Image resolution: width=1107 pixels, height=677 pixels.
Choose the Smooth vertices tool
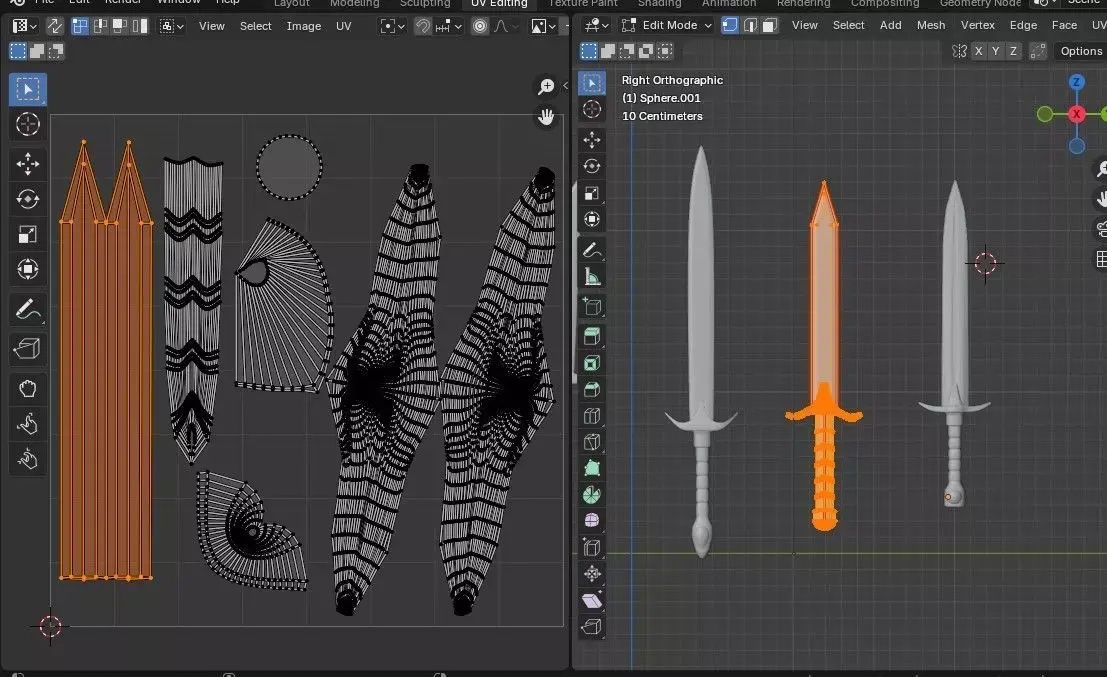592,521
